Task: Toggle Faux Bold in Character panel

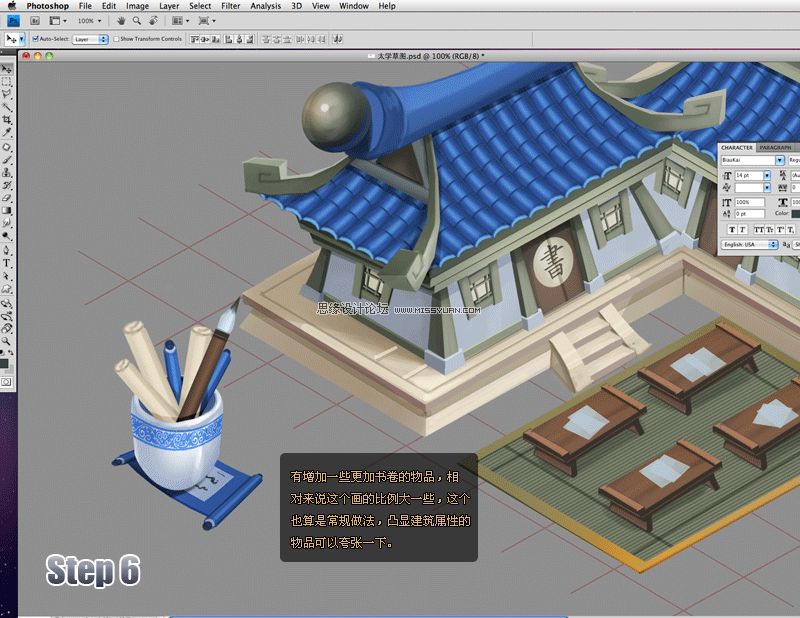Action: point(732,230)
